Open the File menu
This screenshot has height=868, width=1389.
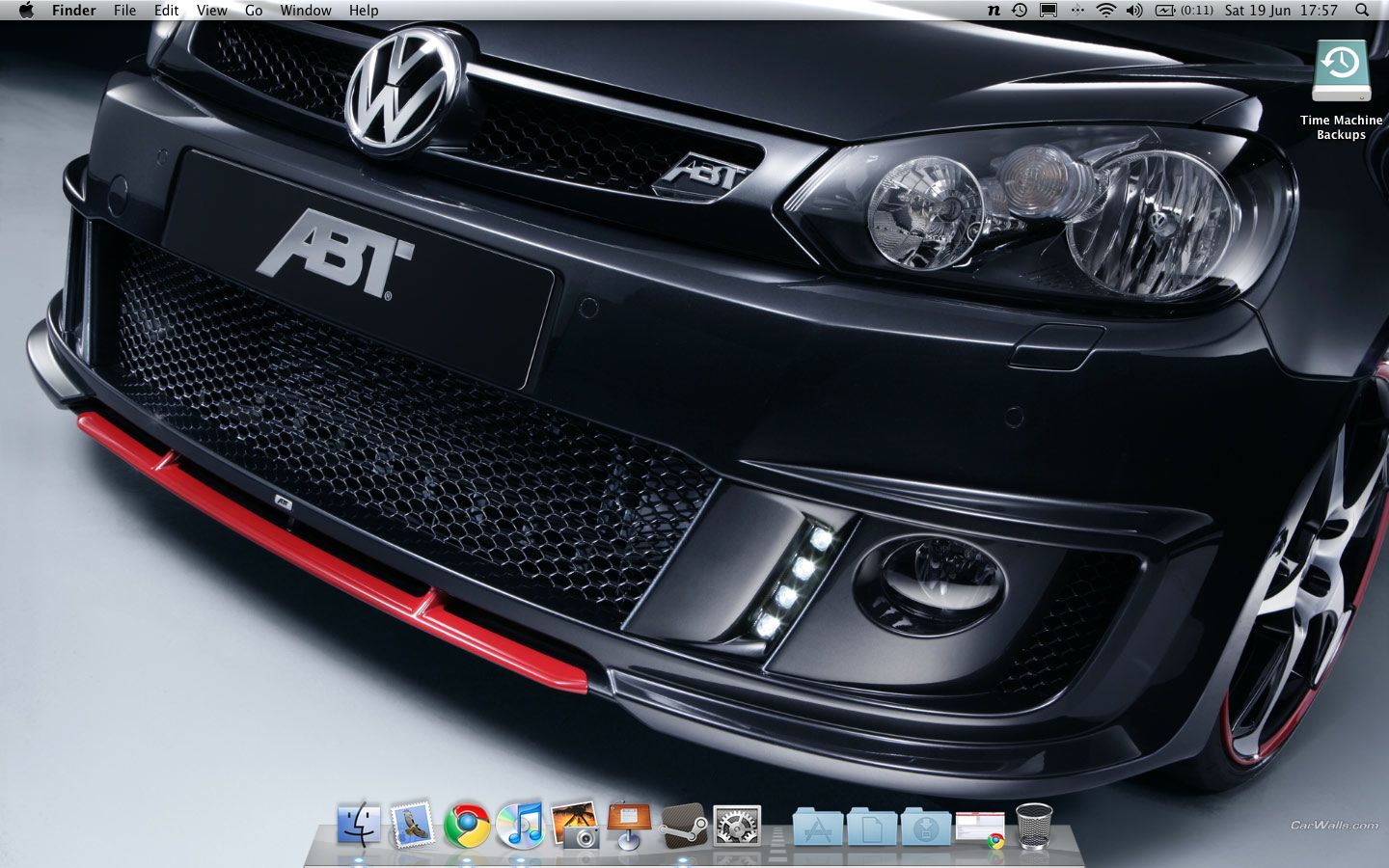[x=125, y=11]
